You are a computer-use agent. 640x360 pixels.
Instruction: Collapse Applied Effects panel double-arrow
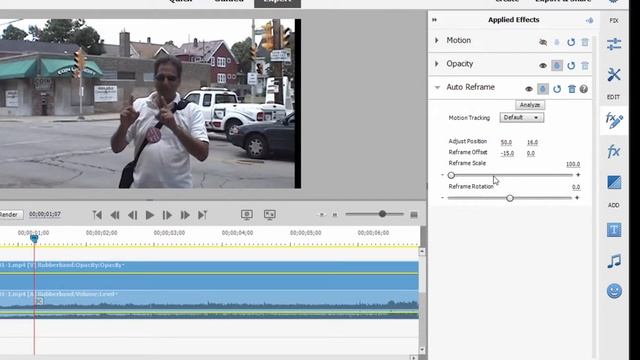click(x=434, y=20)
